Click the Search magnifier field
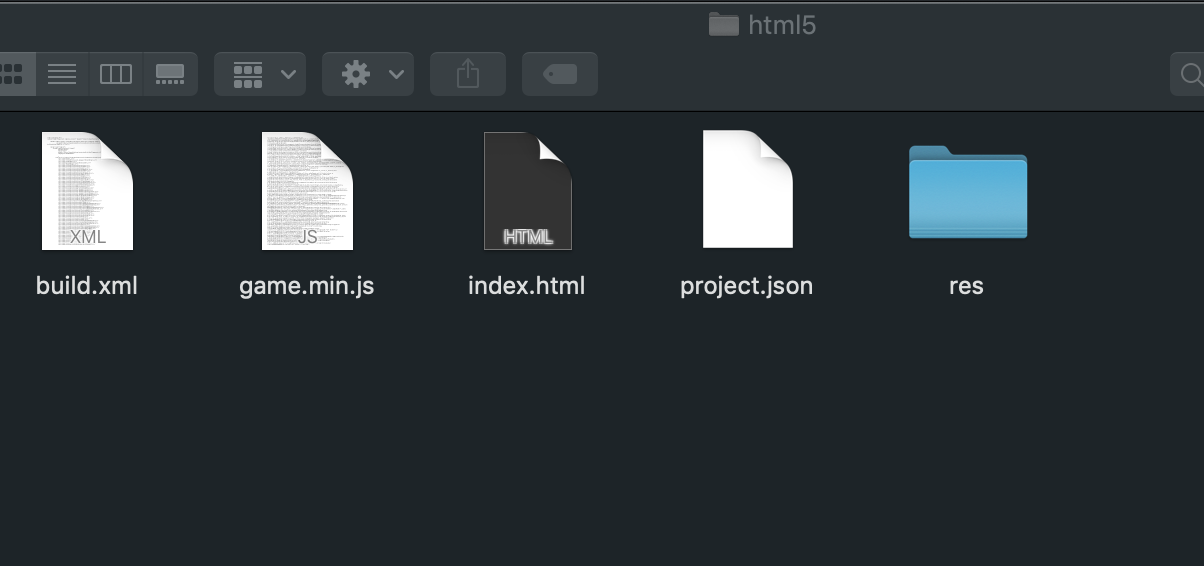 pyautogui.click(x=1190, y=74)
